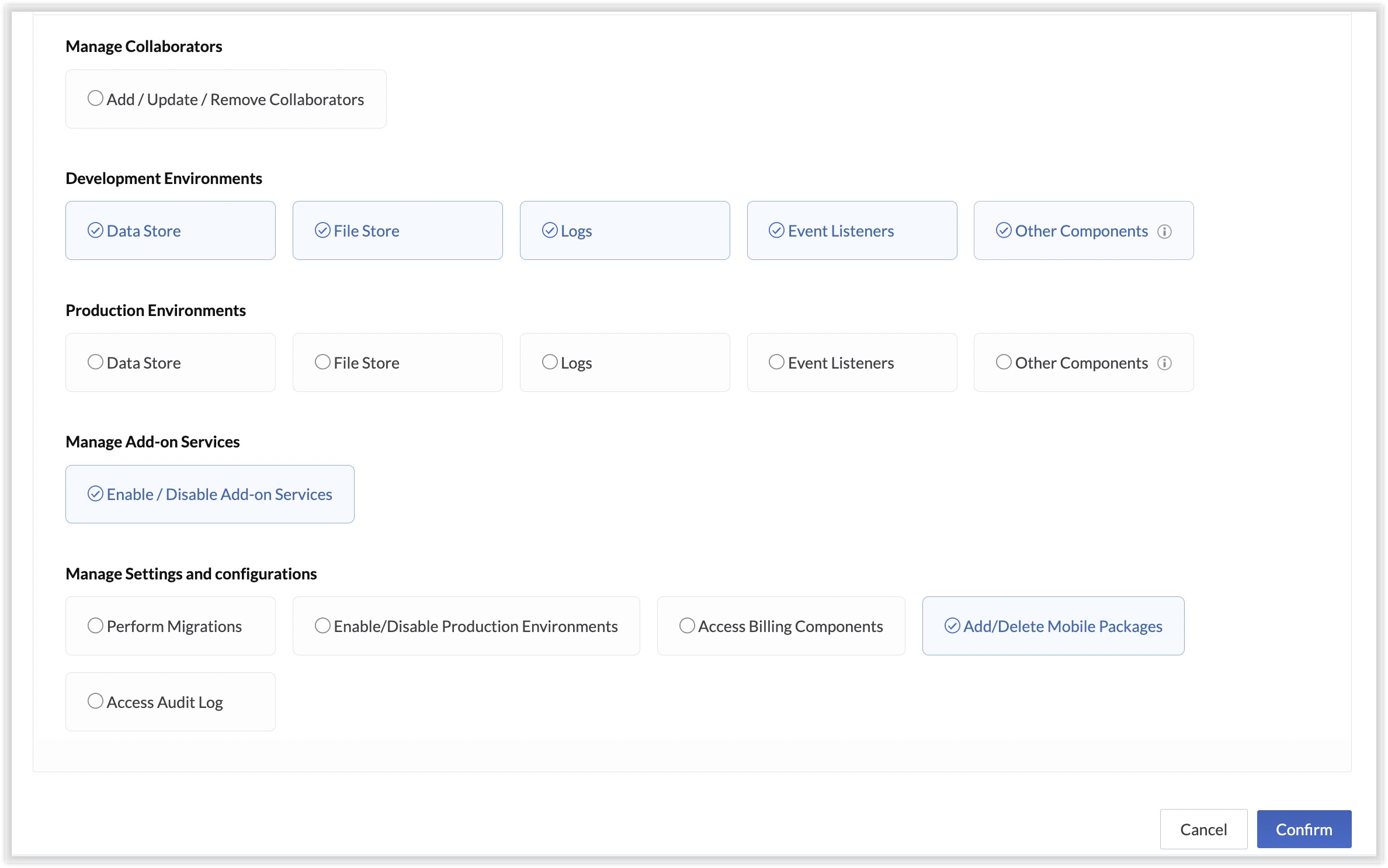This screenshot has height=868, width=1388.
Task: Uncheck Development Logs check icon
Action: (550, 231)
